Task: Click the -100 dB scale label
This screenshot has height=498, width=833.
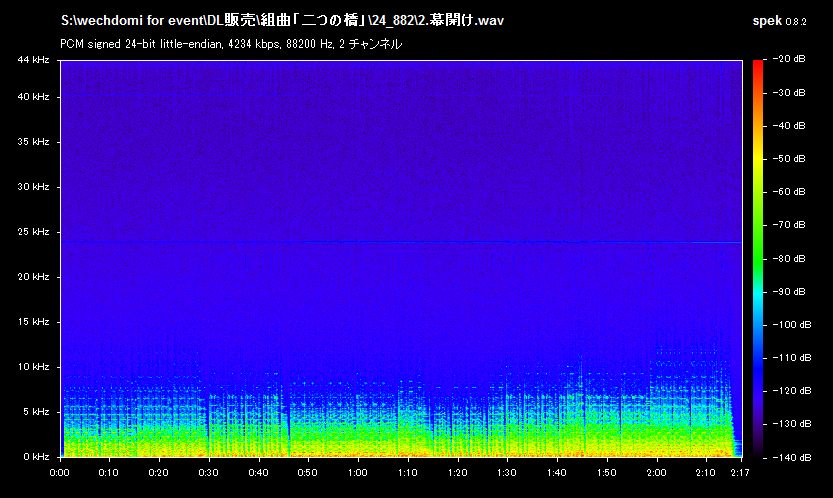Action: [791, 325]
